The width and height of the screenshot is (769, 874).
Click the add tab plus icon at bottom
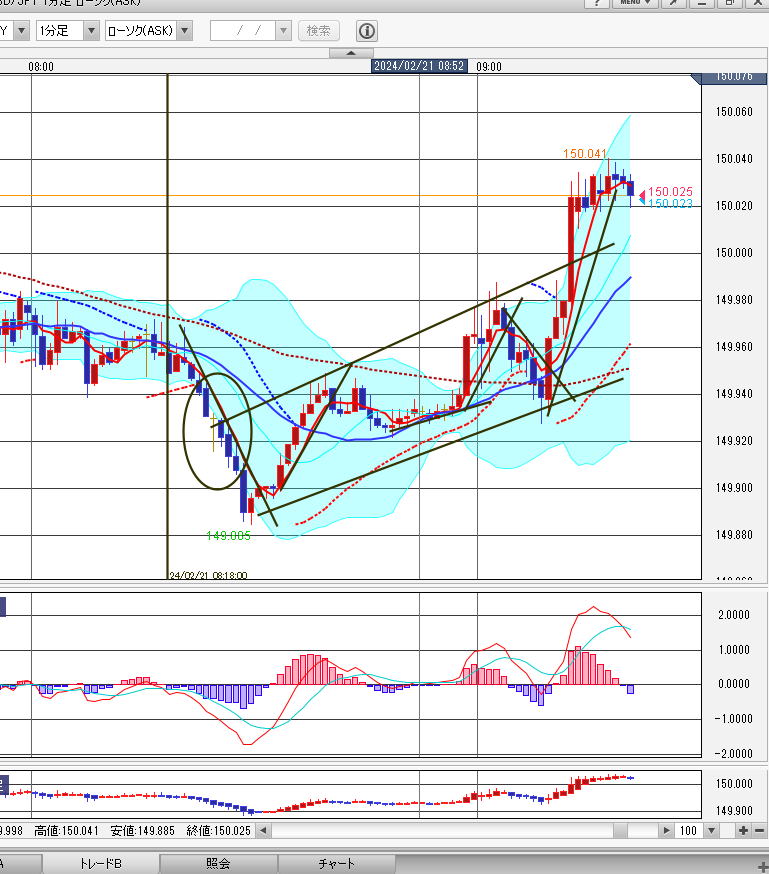point(763,865)
